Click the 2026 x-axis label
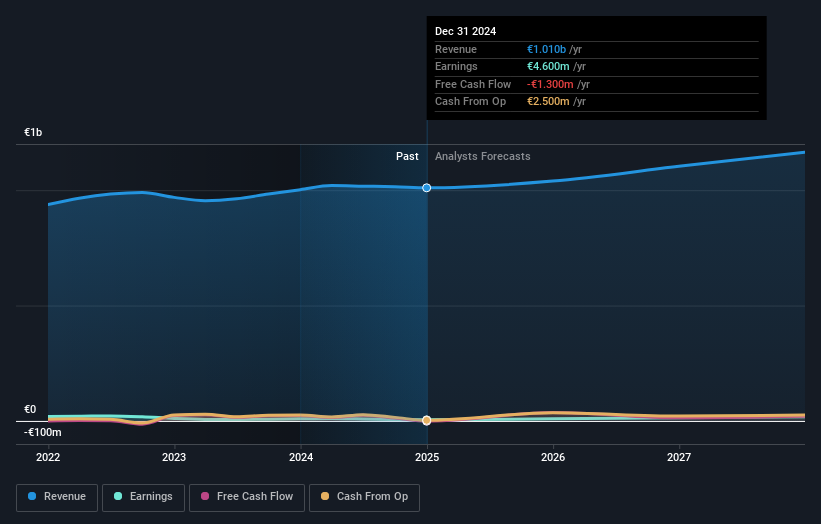821x524 pixels. pyautogui.click(x=553, y=458)
